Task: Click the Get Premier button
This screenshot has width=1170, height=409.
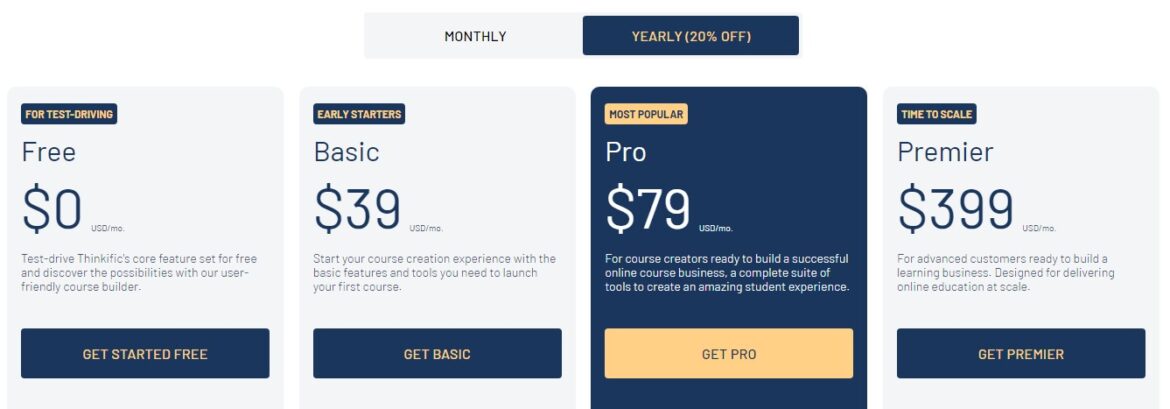Action: (1021, 354)
